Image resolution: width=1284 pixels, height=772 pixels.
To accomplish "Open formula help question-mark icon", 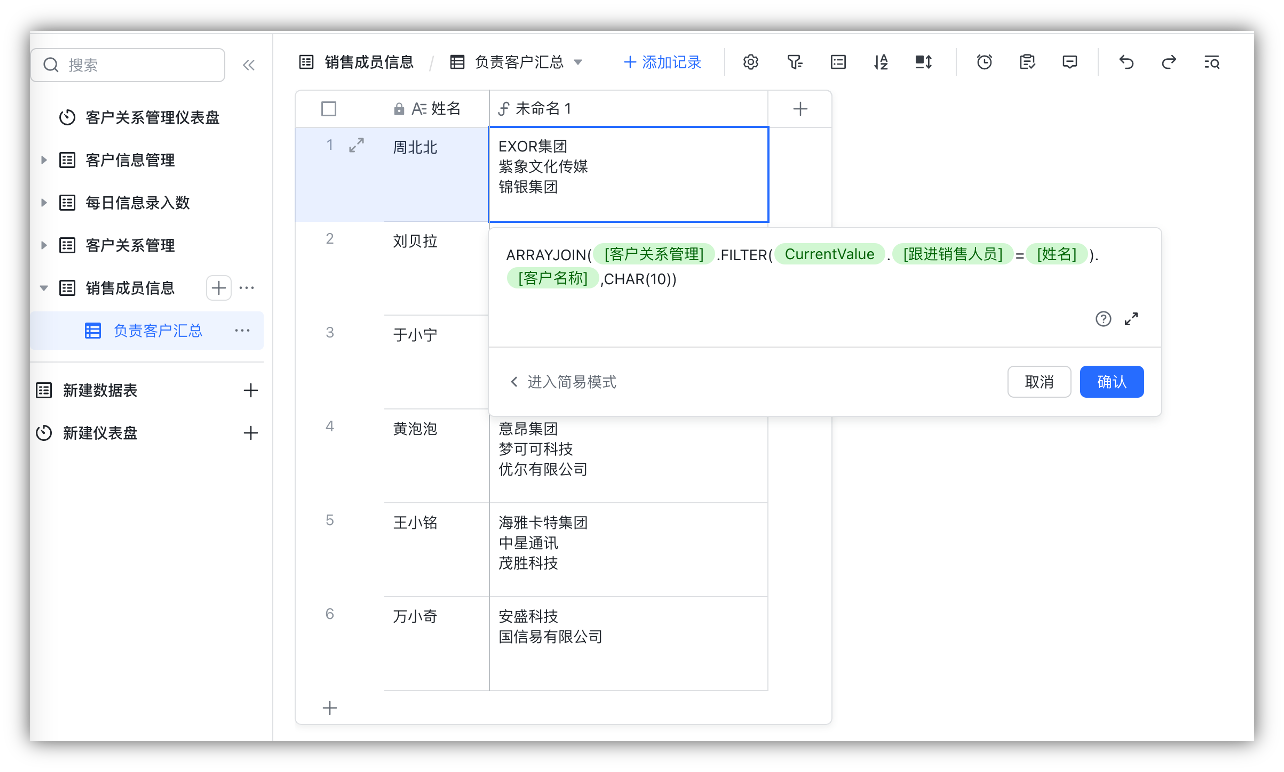I will click(x=1103, y=319).
